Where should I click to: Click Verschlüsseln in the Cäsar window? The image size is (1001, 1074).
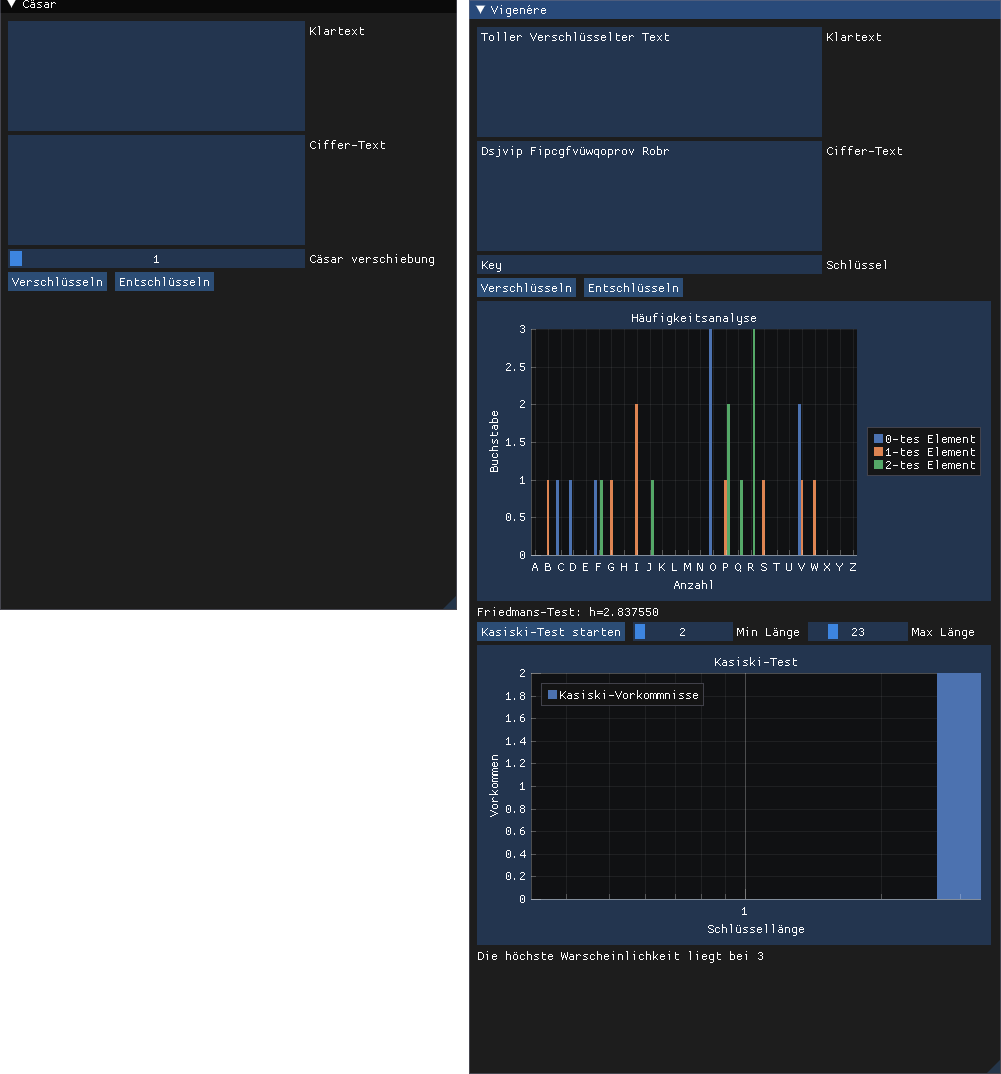[58, 282]
